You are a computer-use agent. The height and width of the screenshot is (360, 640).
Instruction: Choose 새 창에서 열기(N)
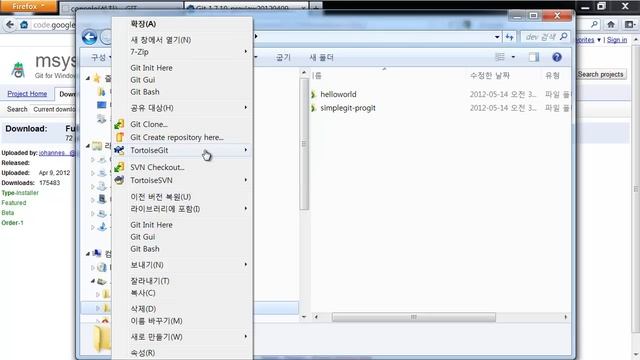[x=161, y=40]
